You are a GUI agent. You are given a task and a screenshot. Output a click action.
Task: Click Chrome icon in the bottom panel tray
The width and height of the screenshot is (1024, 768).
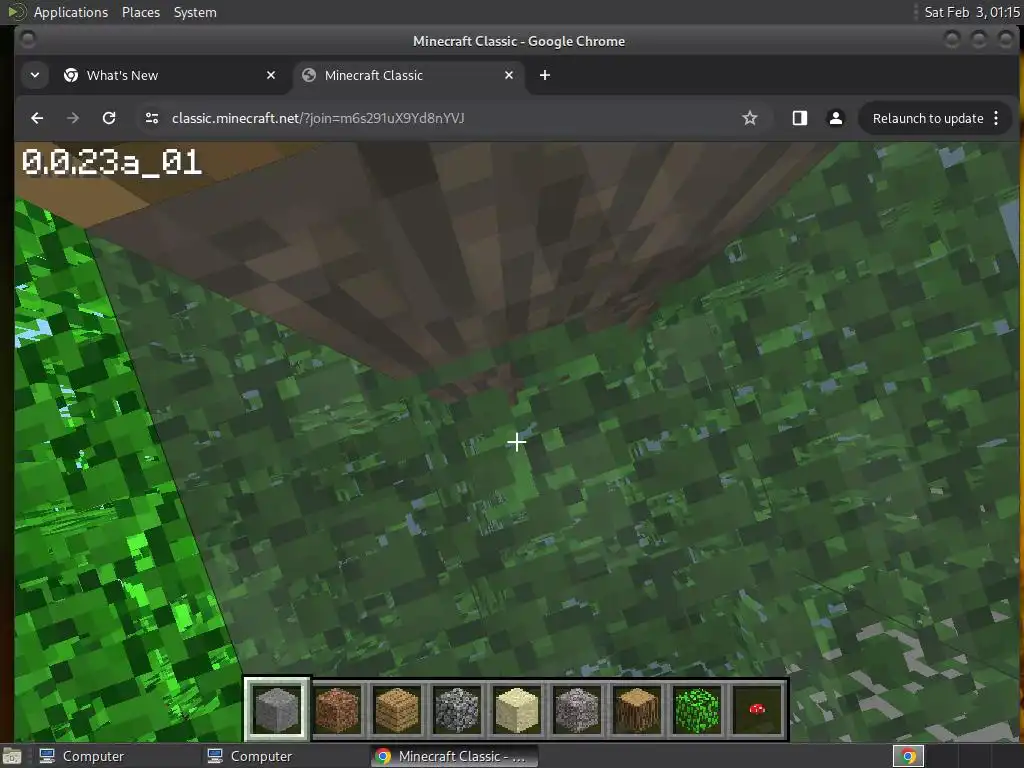(x=908, y=756)
